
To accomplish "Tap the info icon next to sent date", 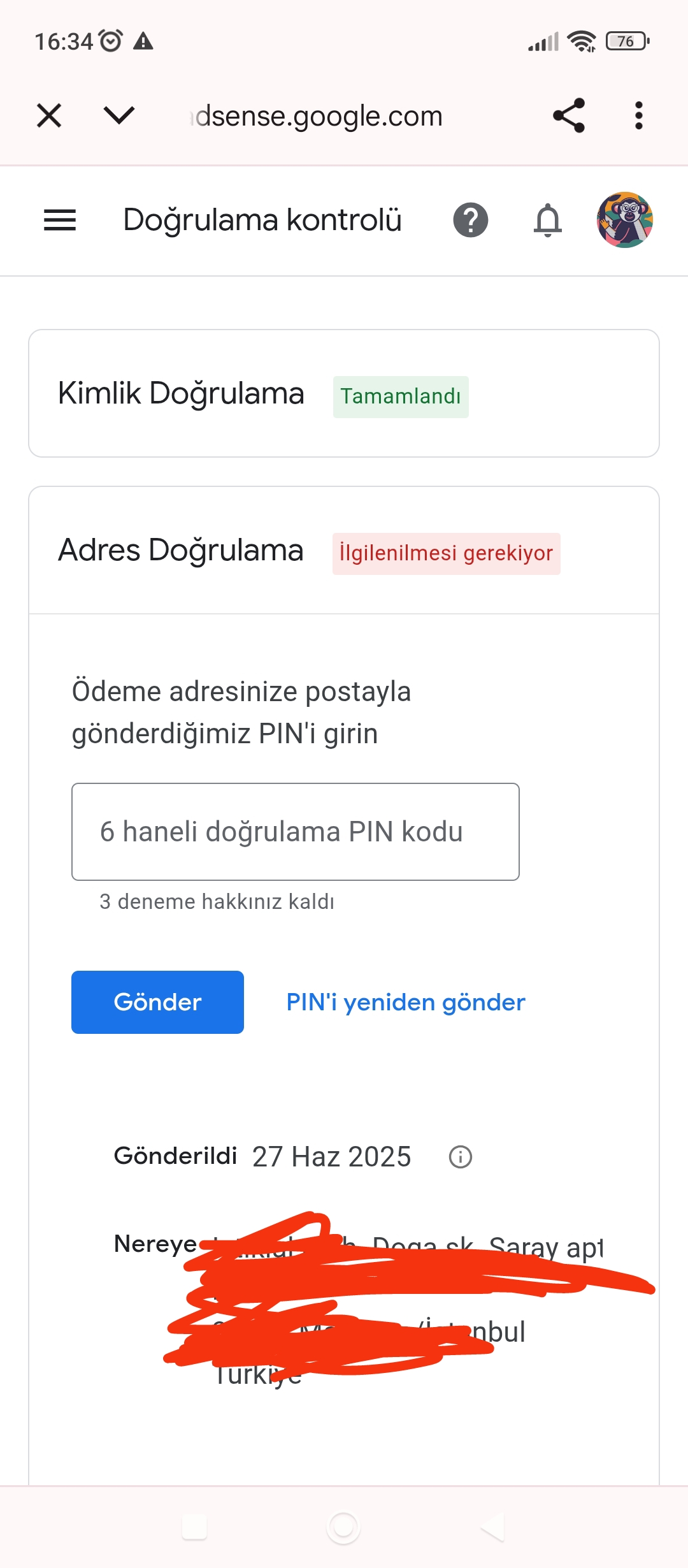I will pos(461,1156).
